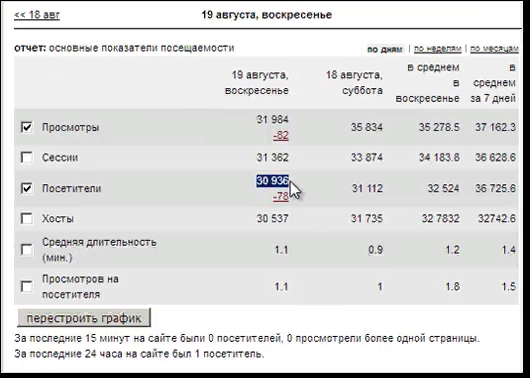The height and width of the screenshot is (378, 530).
Task: Click the Сессии value 31 362
Action: pyautogui.click(x=272, y=158)
